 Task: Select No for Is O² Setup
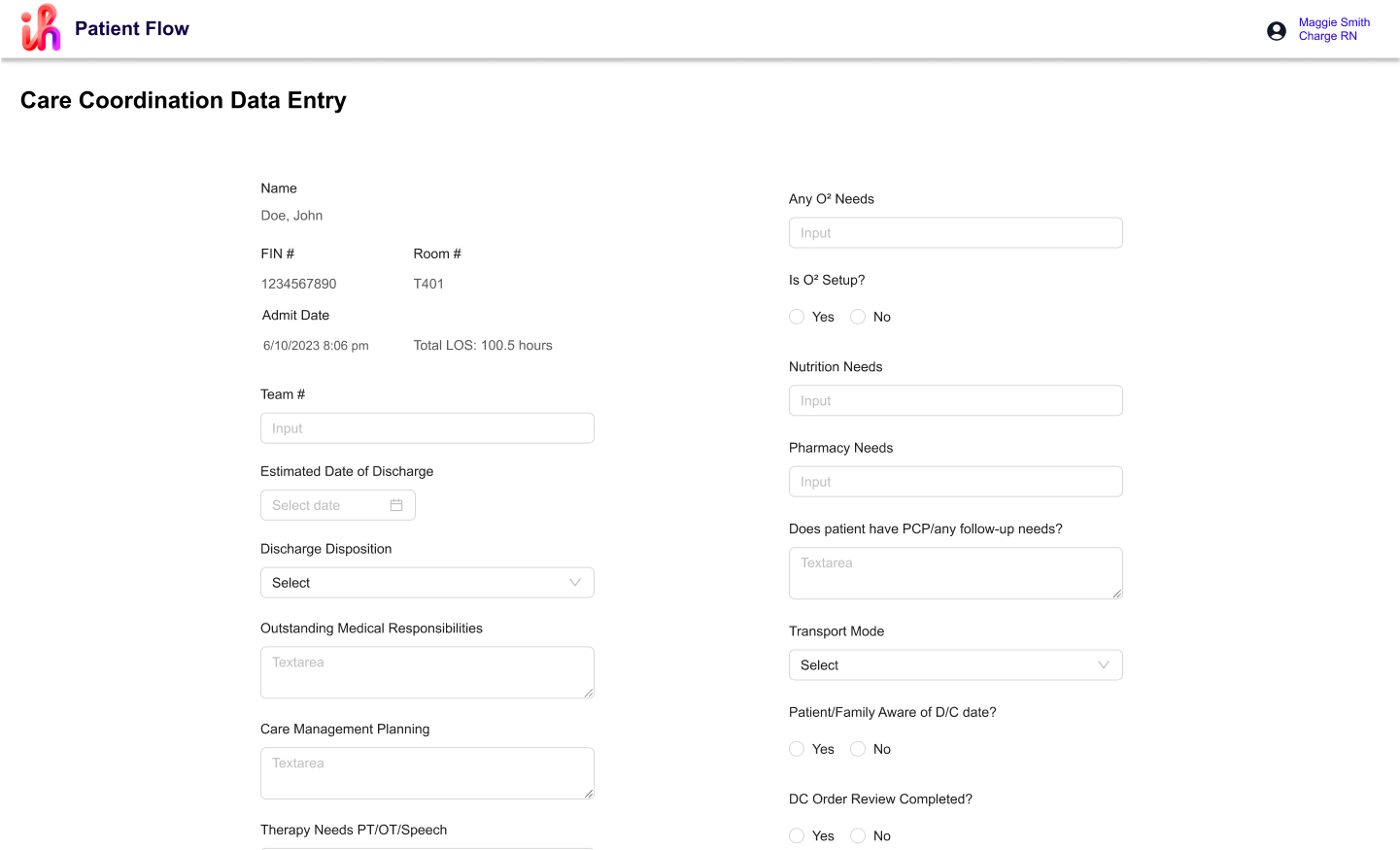click(858, 317)
